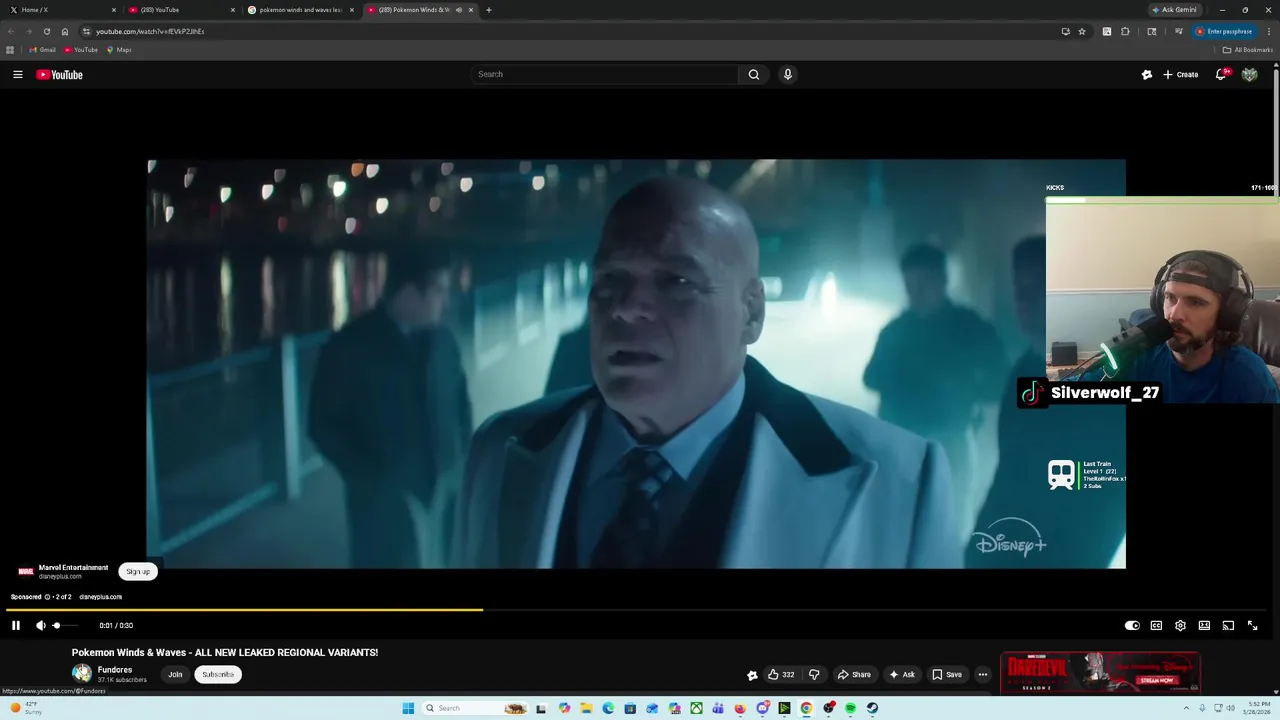The height and width of the screenshot is (720, 1280).
Task: Click the taskbar Search box
Action: pos(476,708)
